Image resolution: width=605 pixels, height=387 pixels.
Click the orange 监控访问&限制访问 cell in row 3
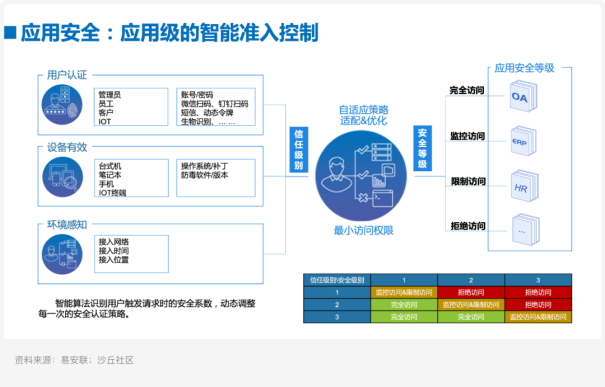tap(538, 317)
